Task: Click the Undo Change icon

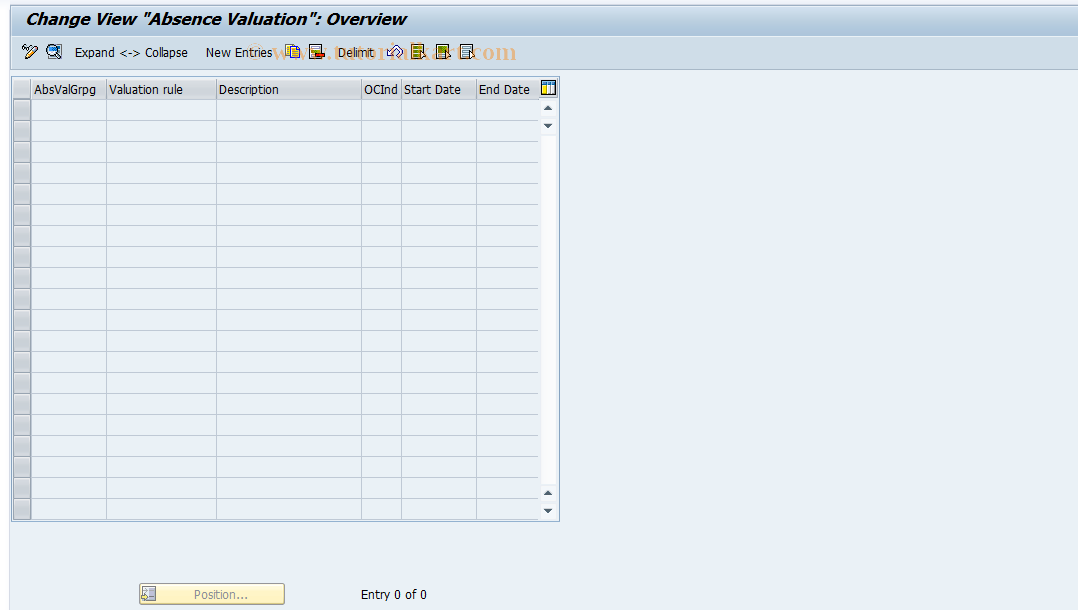Action: pos(395,52)
